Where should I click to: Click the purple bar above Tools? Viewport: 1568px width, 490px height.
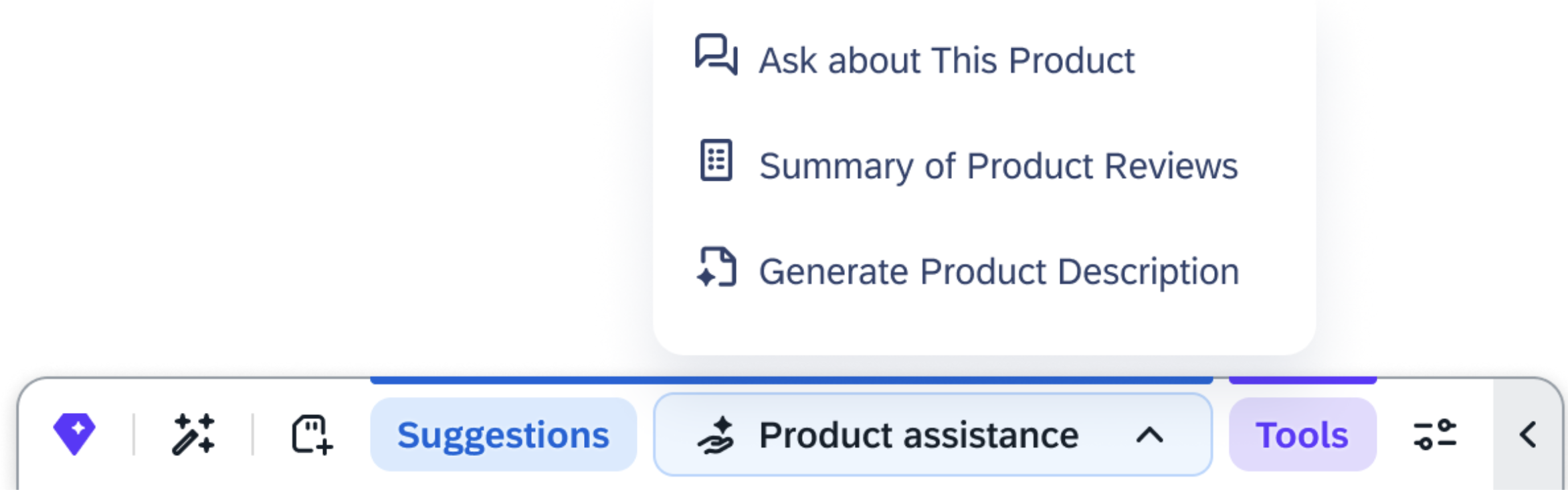[1302, 380]
